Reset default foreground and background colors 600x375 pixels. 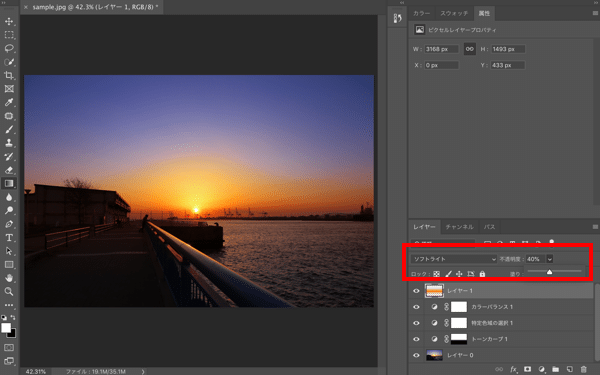click(4, 318)
